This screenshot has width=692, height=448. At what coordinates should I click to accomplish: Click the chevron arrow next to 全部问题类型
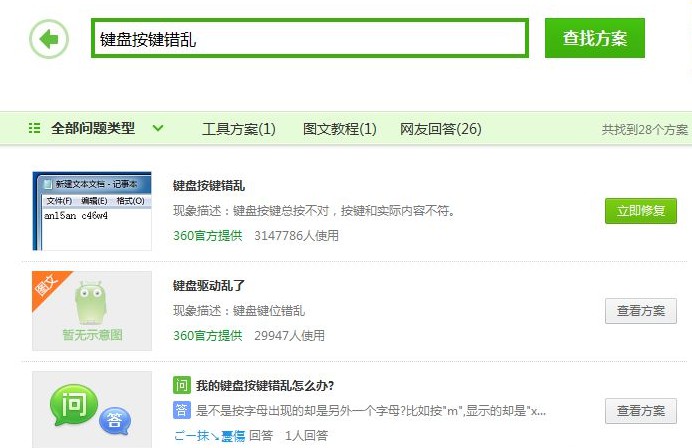tap(158, 128)
